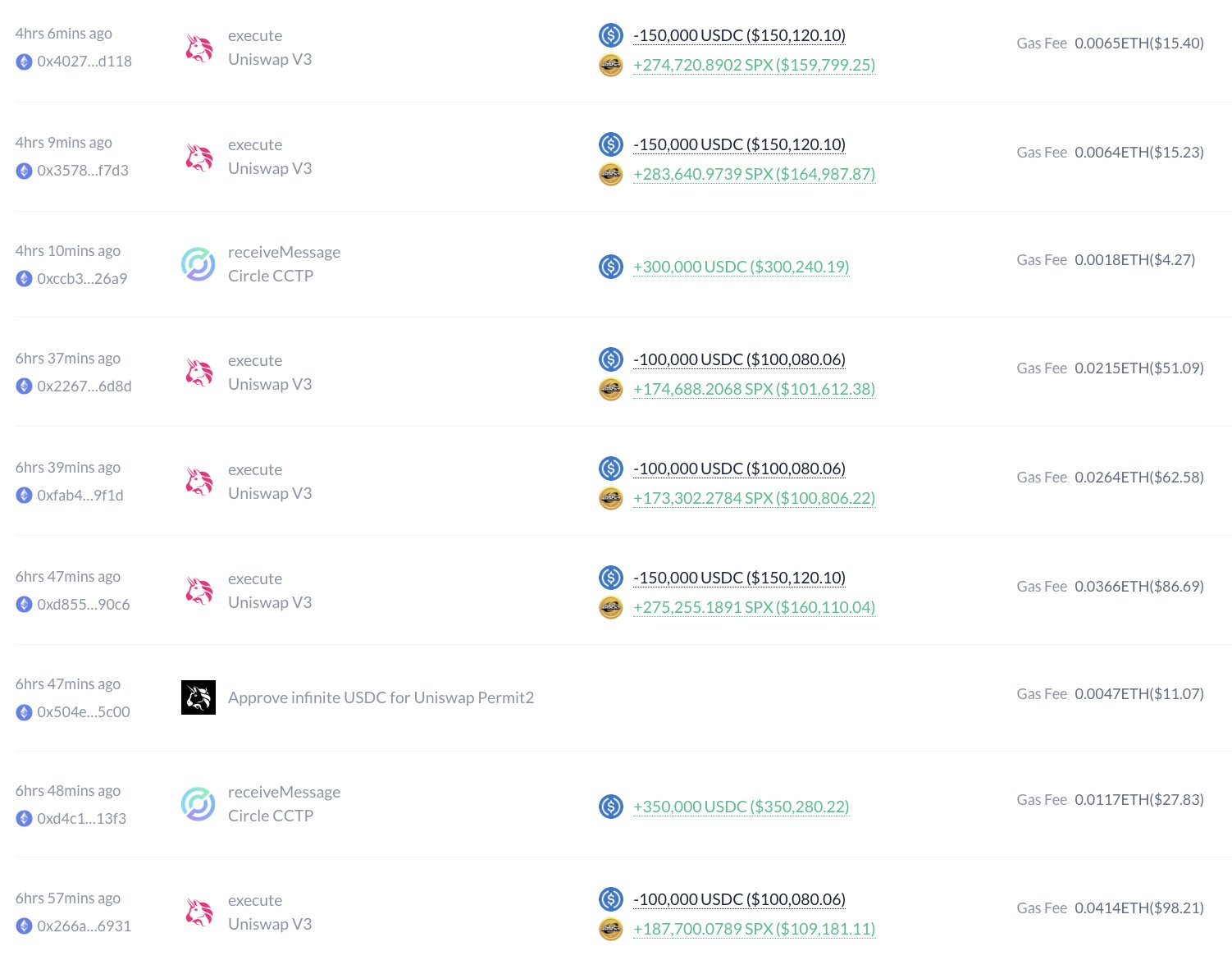The height and width of the screenshot is (960, 1232).
Task: Open the +300,000 USDC amount link
Action: click(741, 267)
